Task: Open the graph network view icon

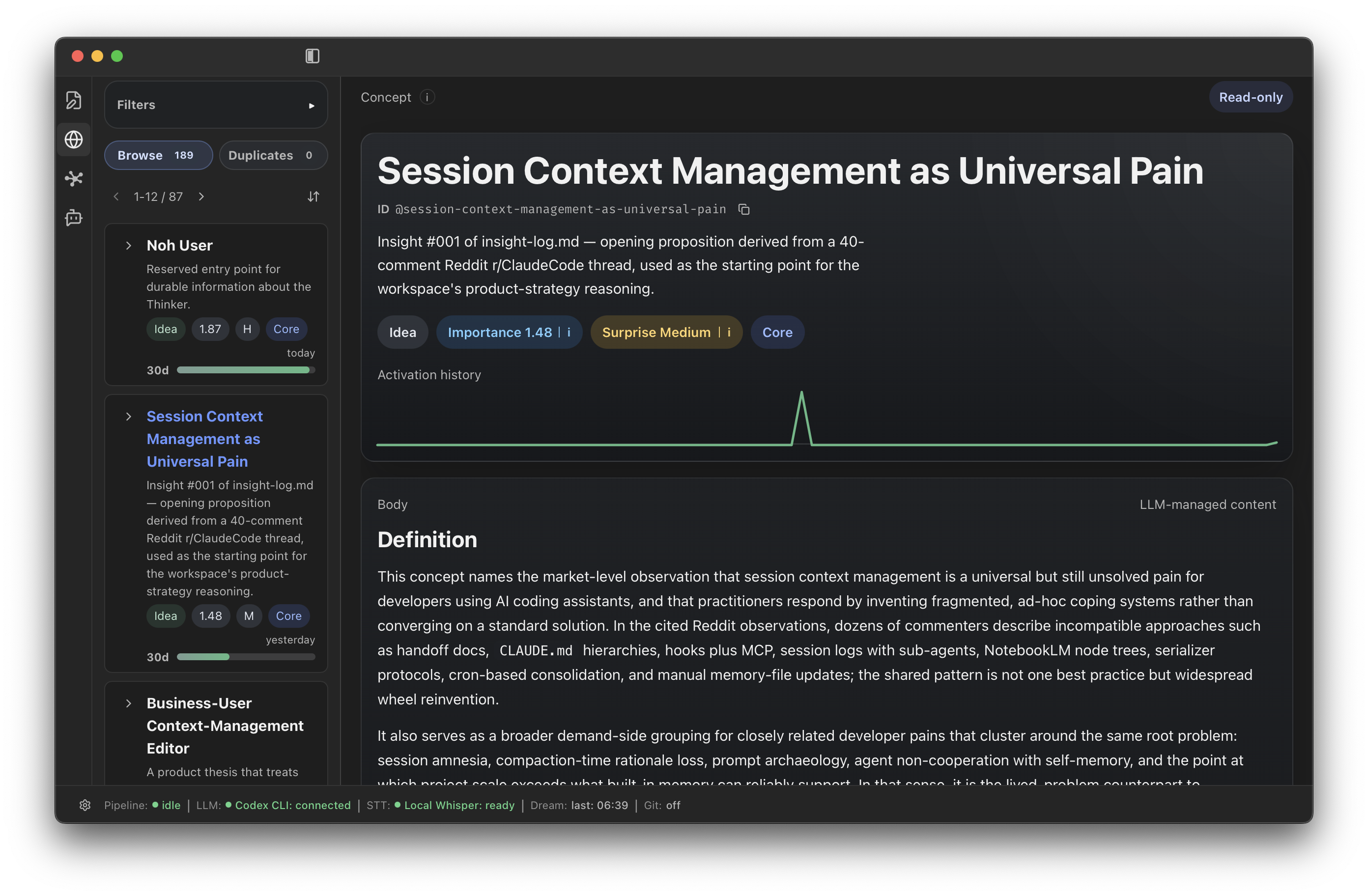Action: tap(74, 179)
